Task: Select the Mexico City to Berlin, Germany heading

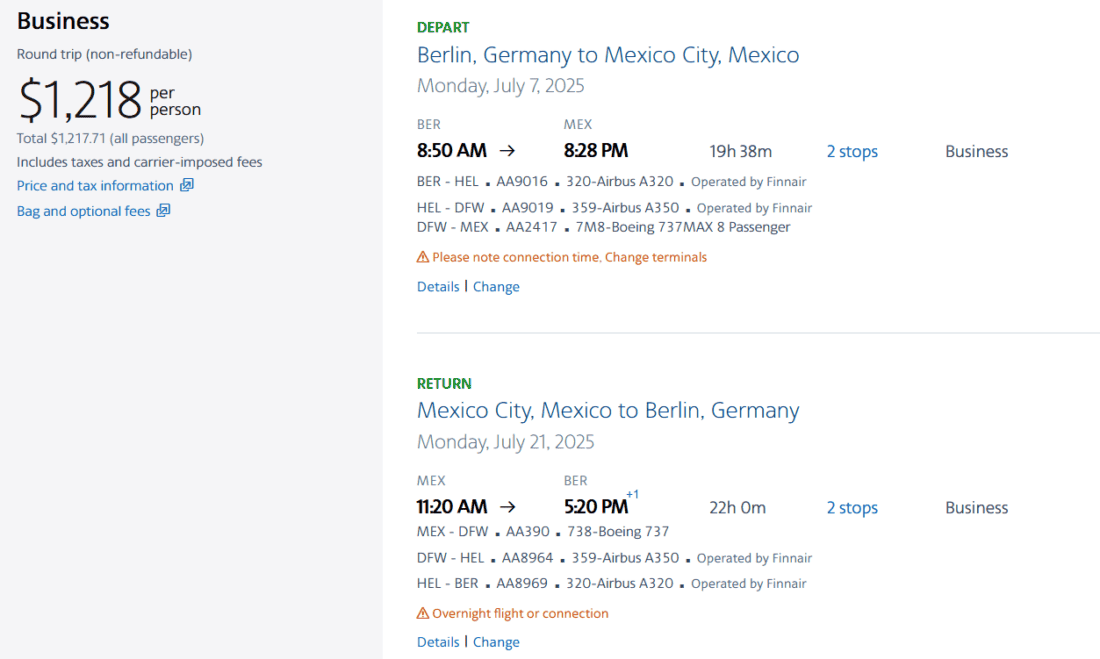Action: [608, 411]
